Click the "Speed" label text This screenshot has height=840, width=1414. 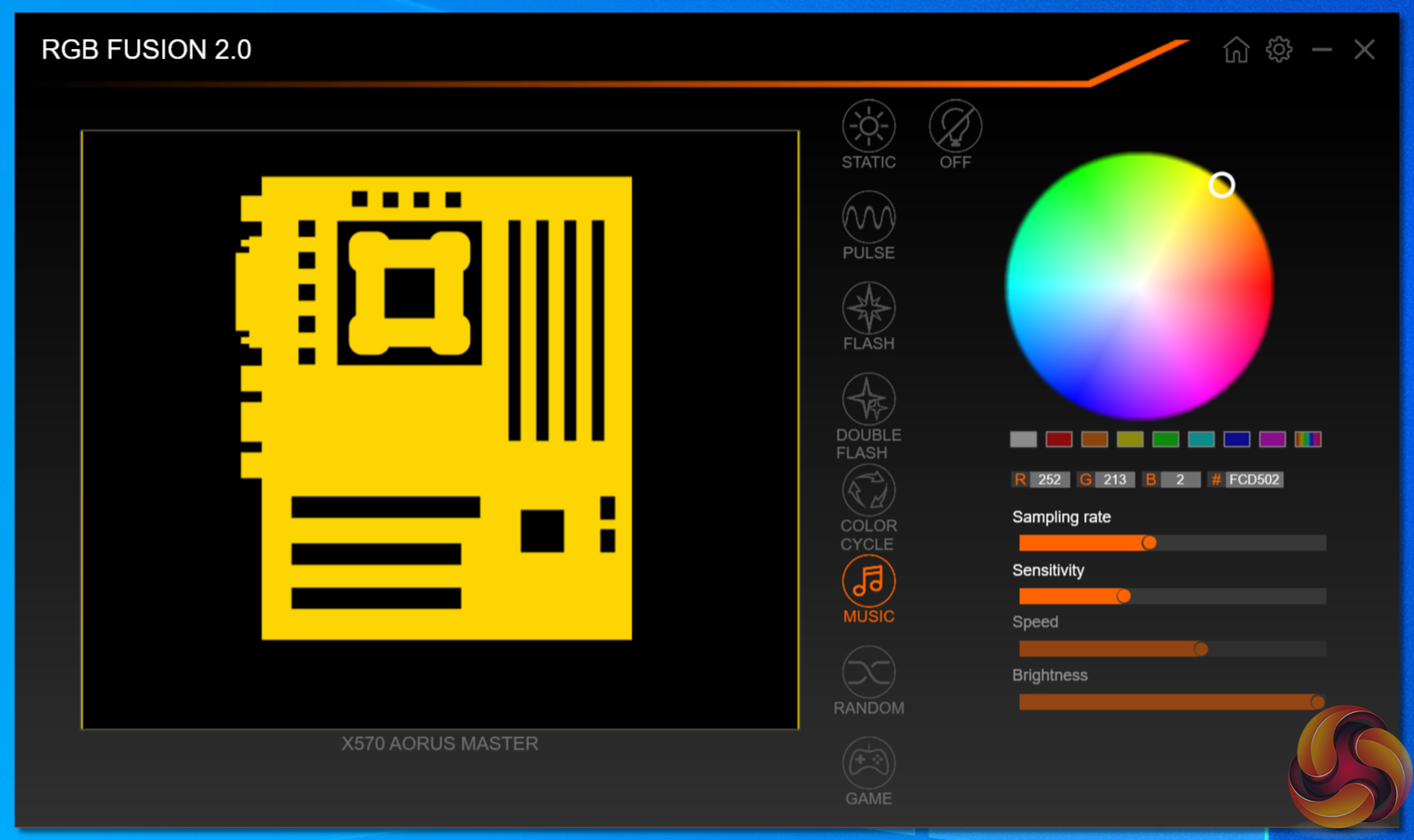pyautogui.click(x=1035, y=622)
